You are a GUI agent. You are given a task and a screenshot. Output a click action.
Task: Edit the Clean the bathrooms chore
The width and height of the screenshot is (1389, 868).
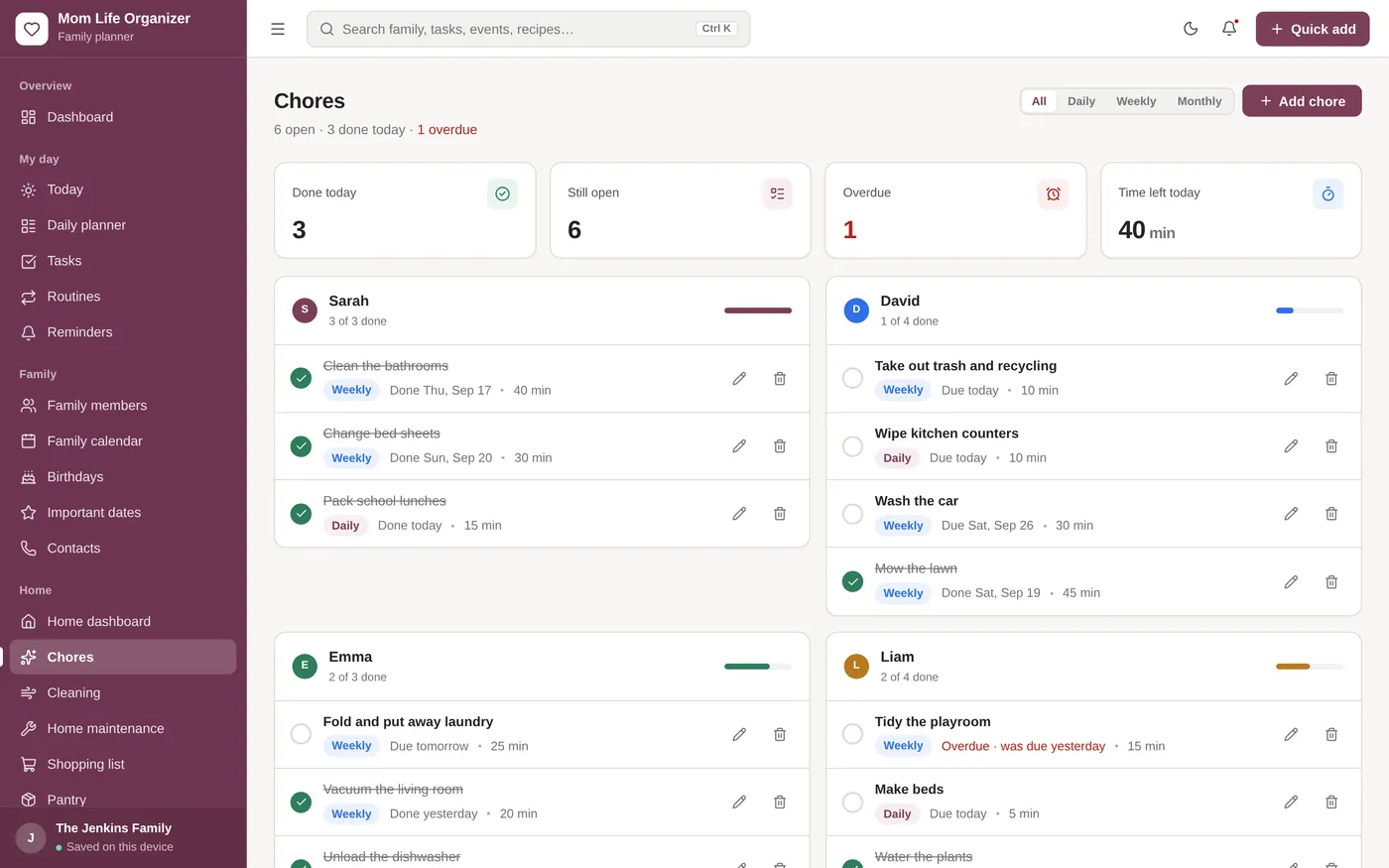(x=739, y=378)
